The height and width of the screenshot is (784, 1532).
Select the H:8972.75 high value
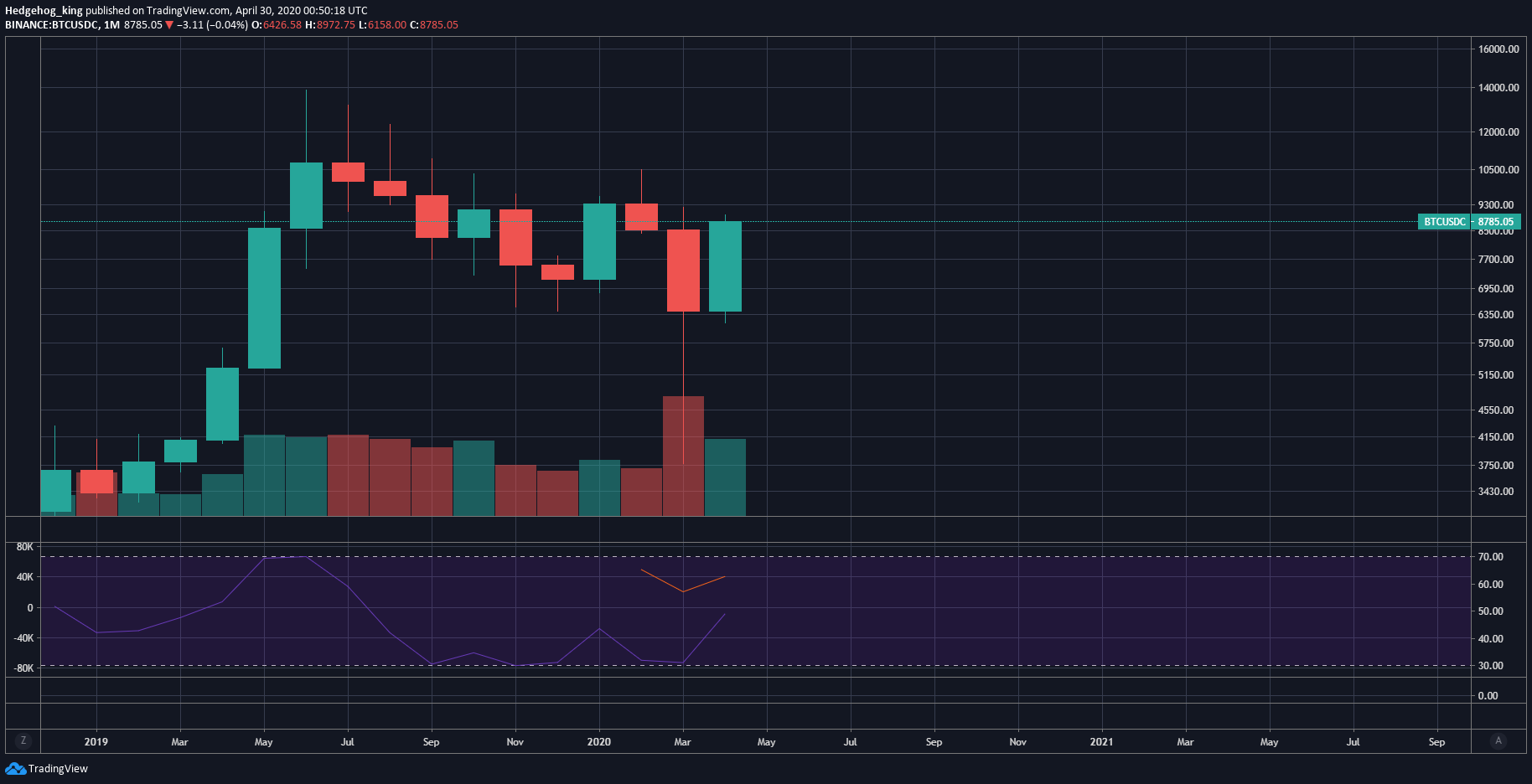(x=330, y=25)
